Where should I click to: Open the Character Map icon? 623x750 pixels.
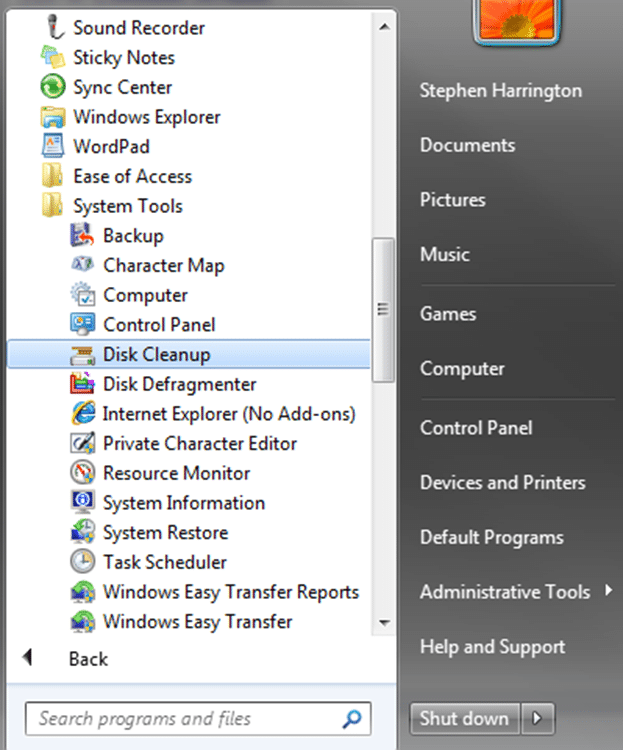coord(82,265)
